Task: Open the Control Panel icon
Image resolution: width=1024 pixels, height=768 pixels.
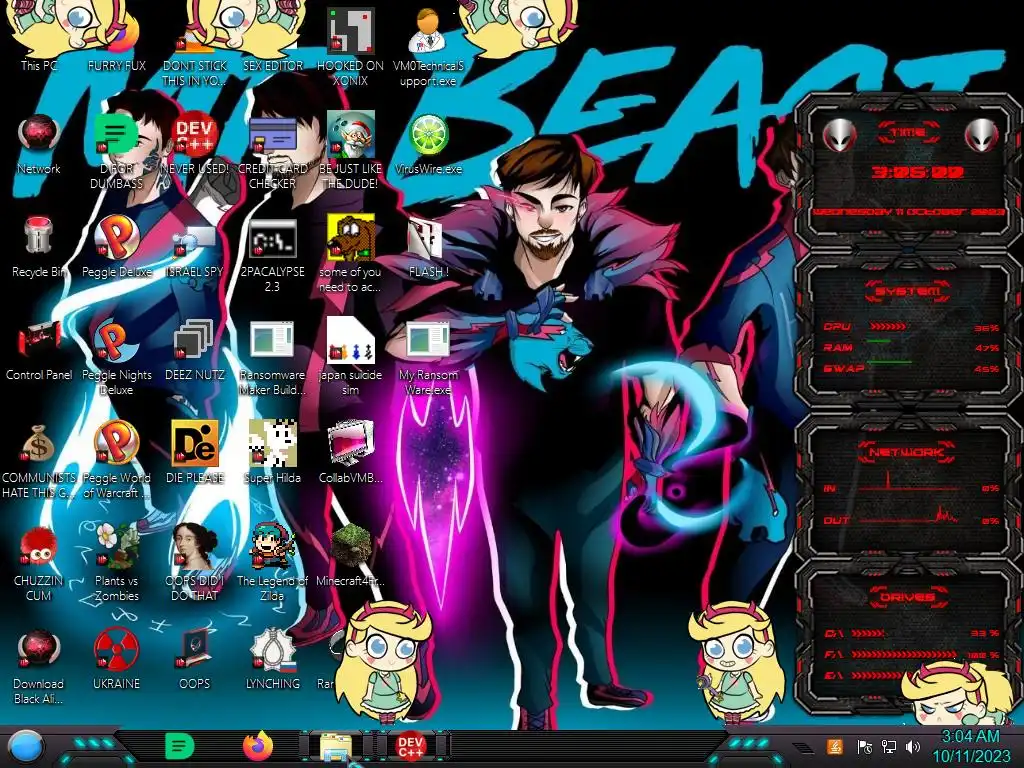Action: click(39, 349)
